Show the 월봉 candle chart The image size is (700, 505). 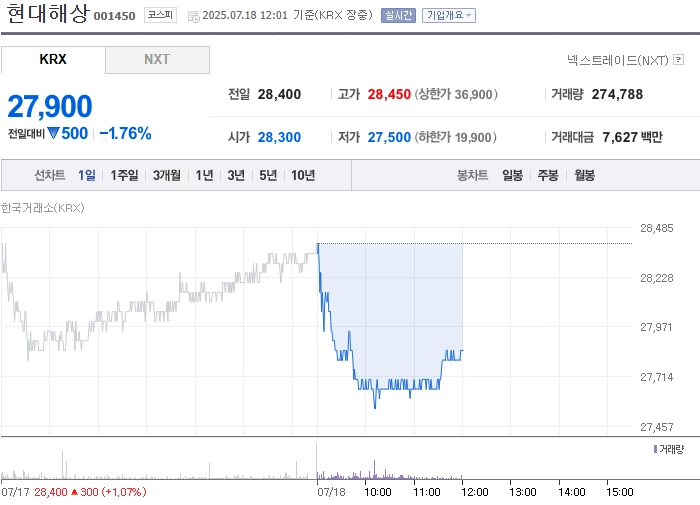(584, 175)
